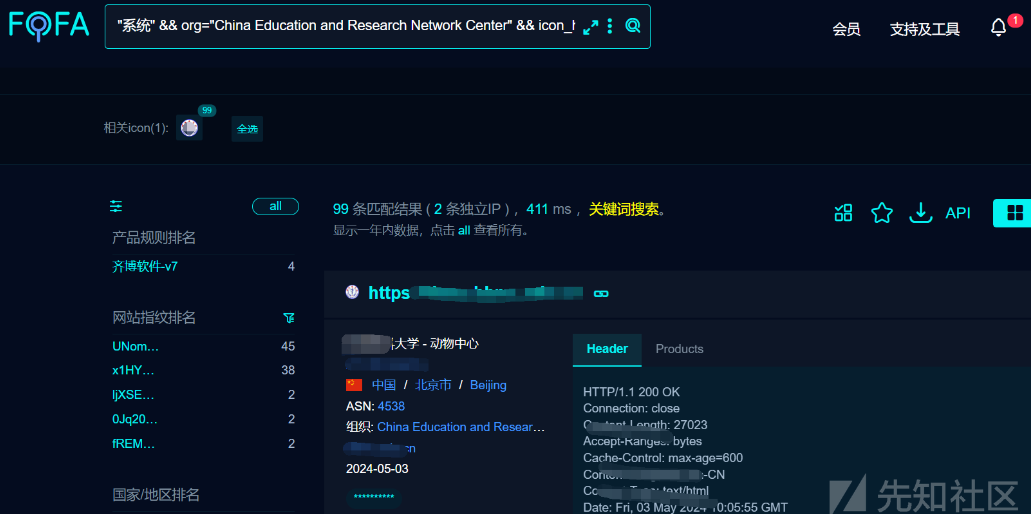Filter by x1HY… fingerprint
Image resolution: width=1031 pixels, height=514 pixels.
coord(133,370)
